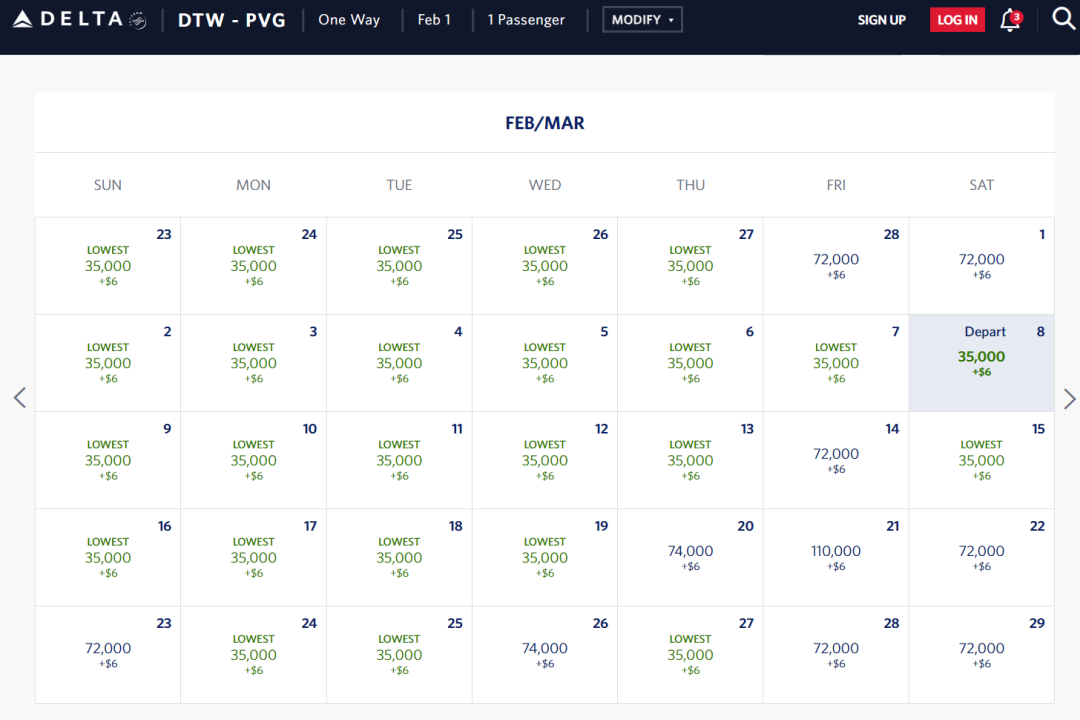
Task: Select day 16 lowest fare cell
Action: pos(108,557)
